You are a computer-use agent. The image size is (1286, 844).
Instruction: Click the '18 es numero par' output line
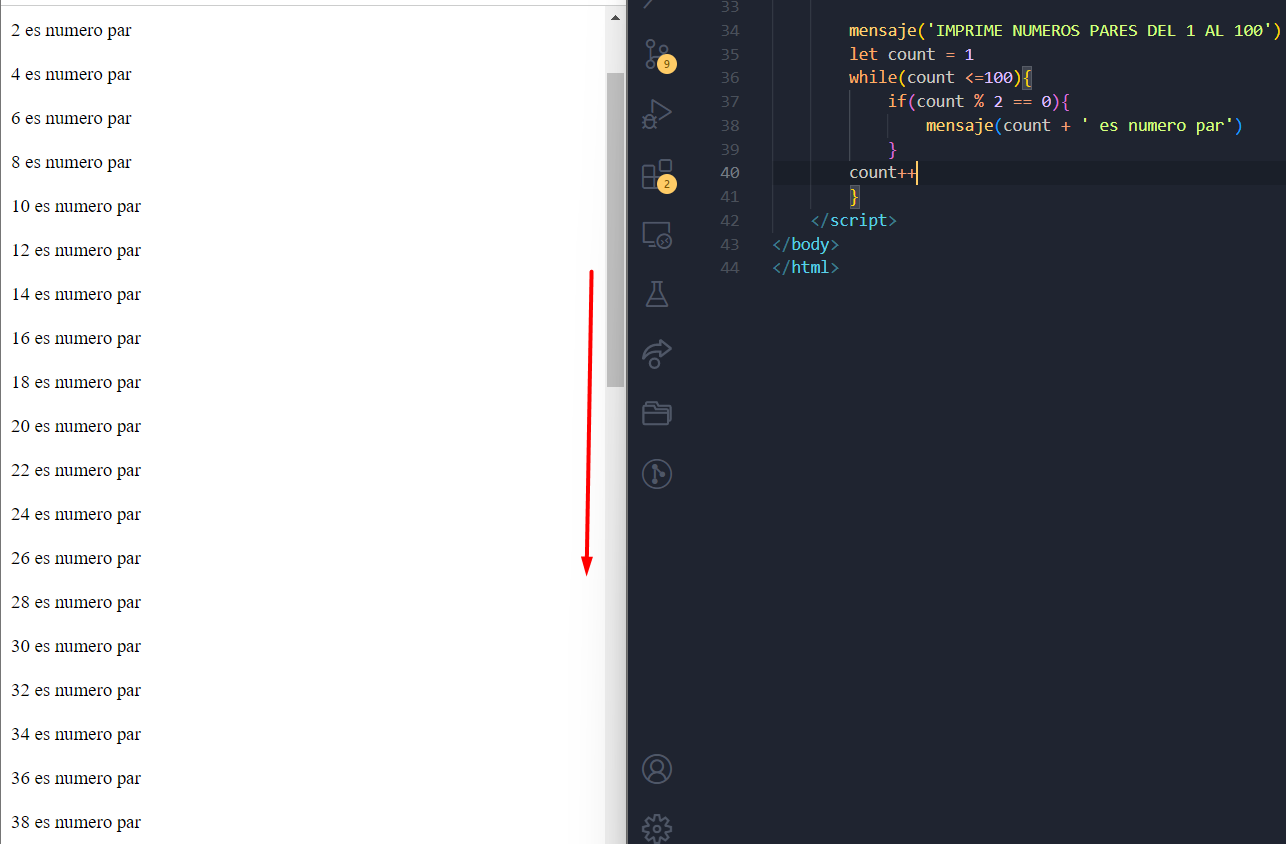point(76,383)
